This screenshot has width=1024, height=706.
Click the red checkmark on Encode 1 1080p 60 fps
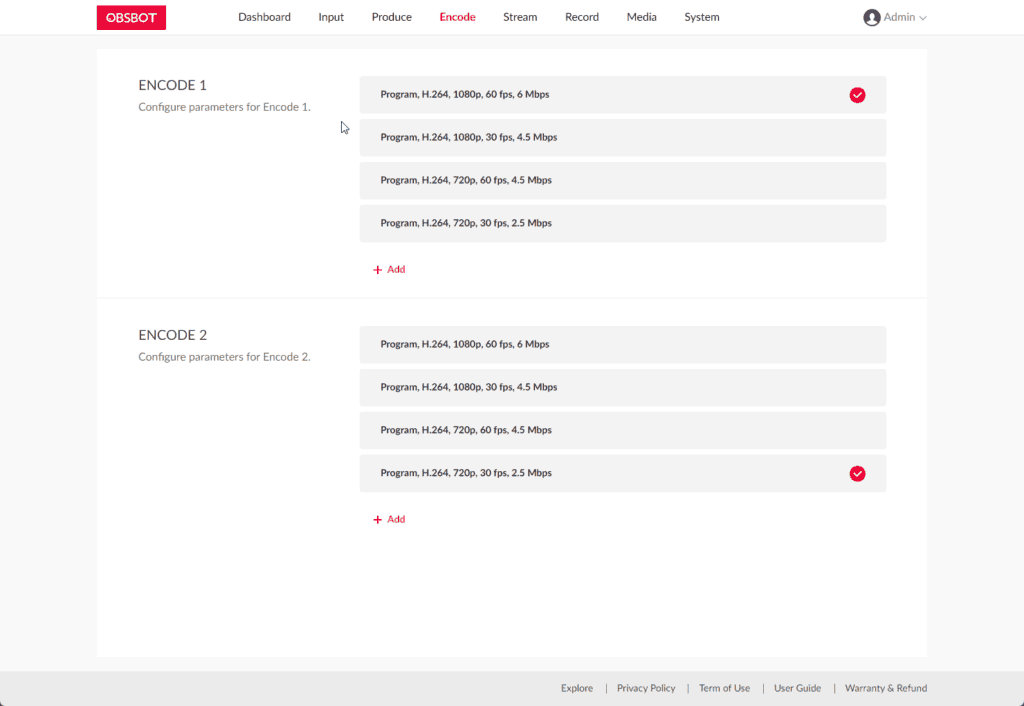[x=857, y=95]
